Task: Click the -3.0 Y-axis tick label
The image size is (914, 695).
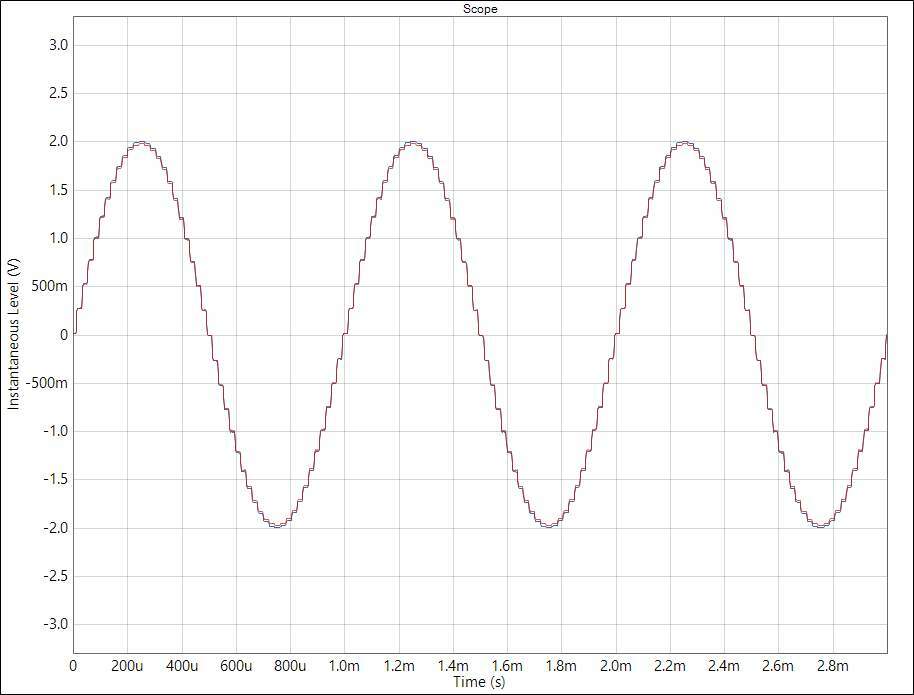Action: coord(55,624)
